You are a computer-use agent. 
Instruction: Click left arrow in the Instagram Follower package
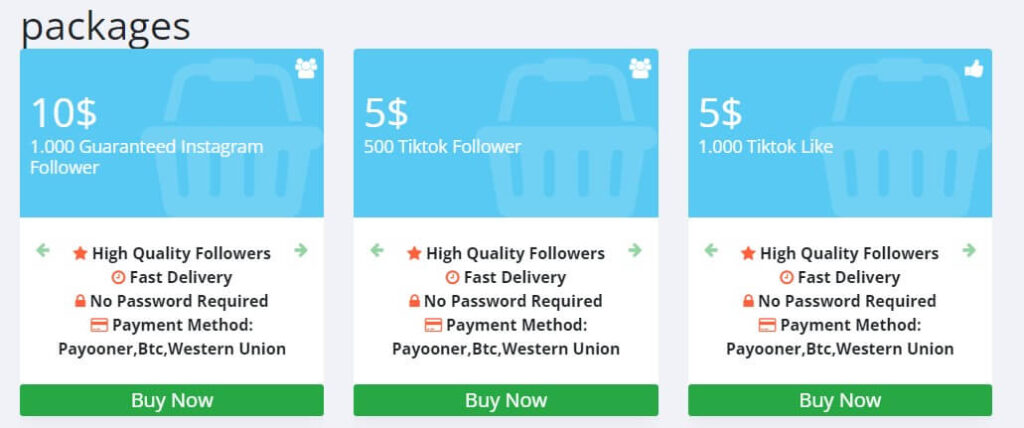(43, 250)
